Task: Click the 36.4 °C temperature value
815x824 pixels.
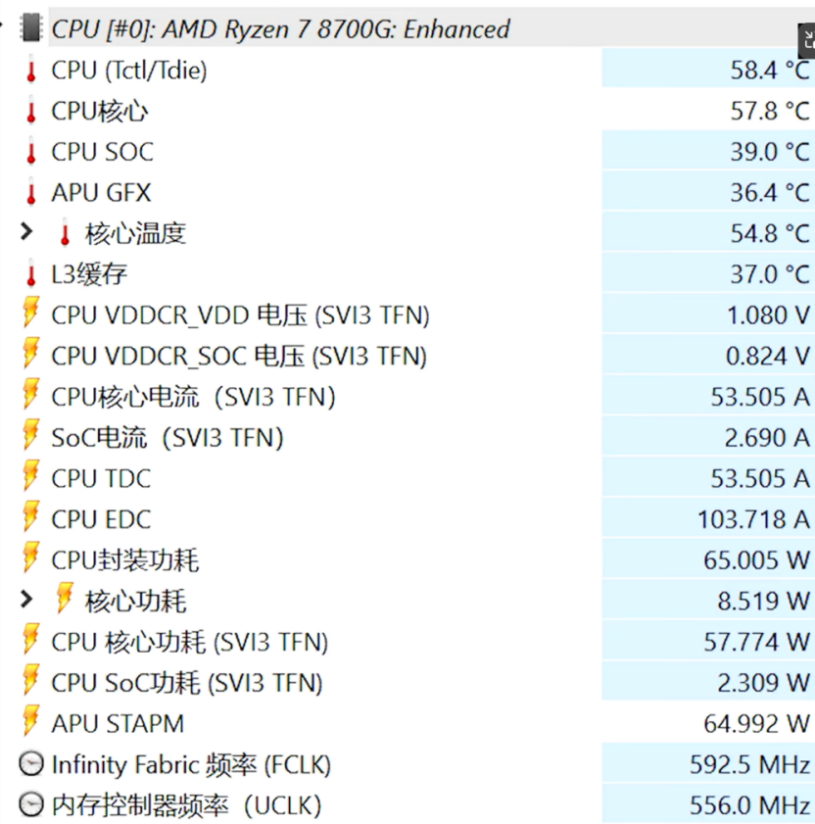Action: point(770,193)
